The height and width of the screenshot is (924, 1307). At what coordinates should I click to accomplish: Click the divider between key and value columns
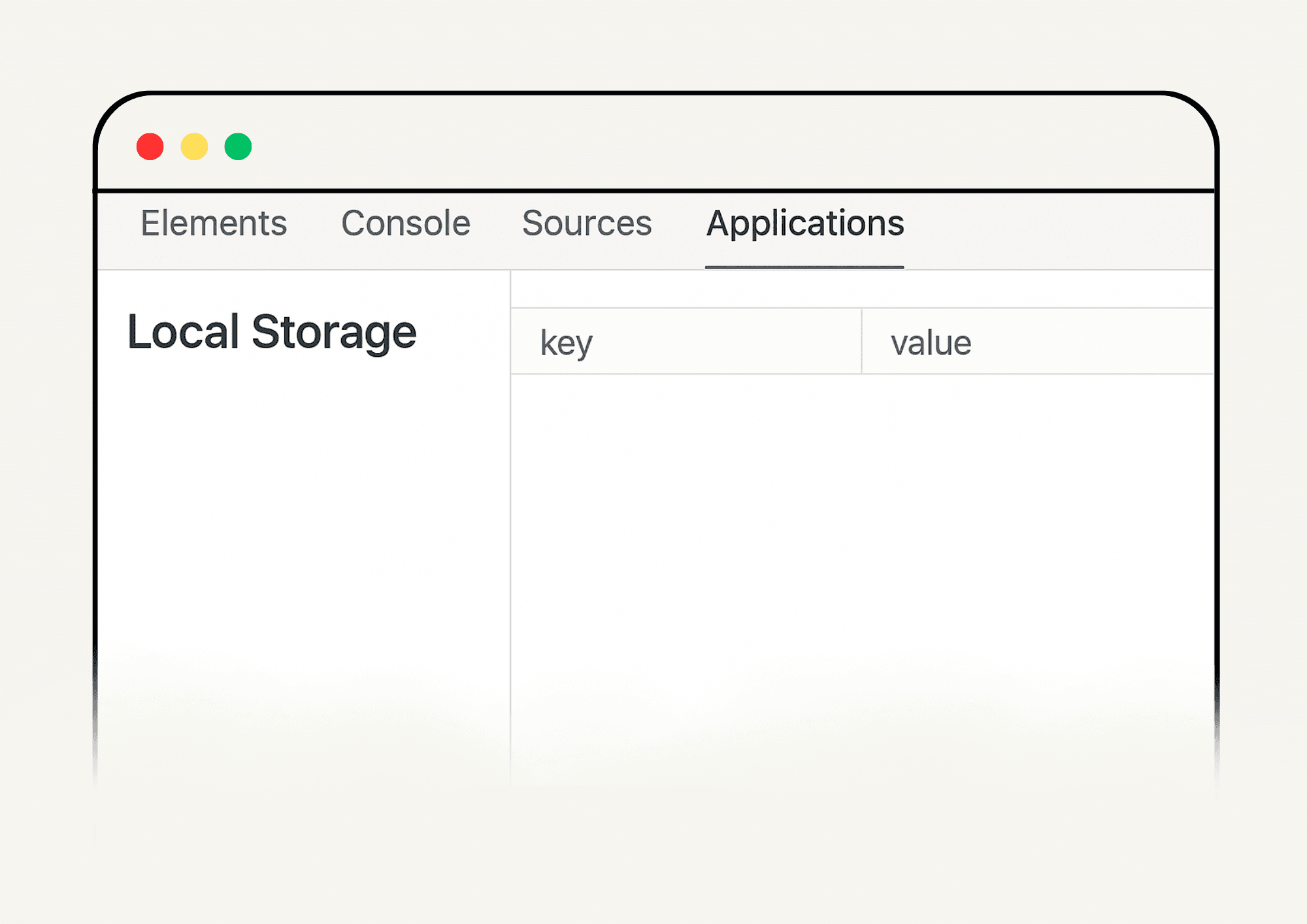pyautogui.click(x=863, y=342)
